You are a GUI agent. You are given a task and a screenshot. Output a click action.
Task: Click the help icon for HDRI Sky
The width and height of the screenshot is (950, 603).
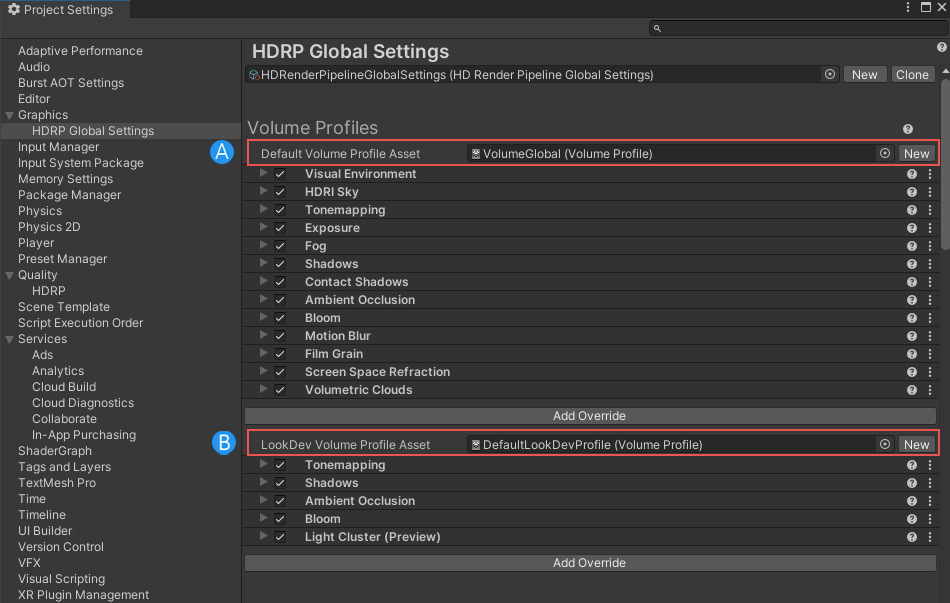912,192
